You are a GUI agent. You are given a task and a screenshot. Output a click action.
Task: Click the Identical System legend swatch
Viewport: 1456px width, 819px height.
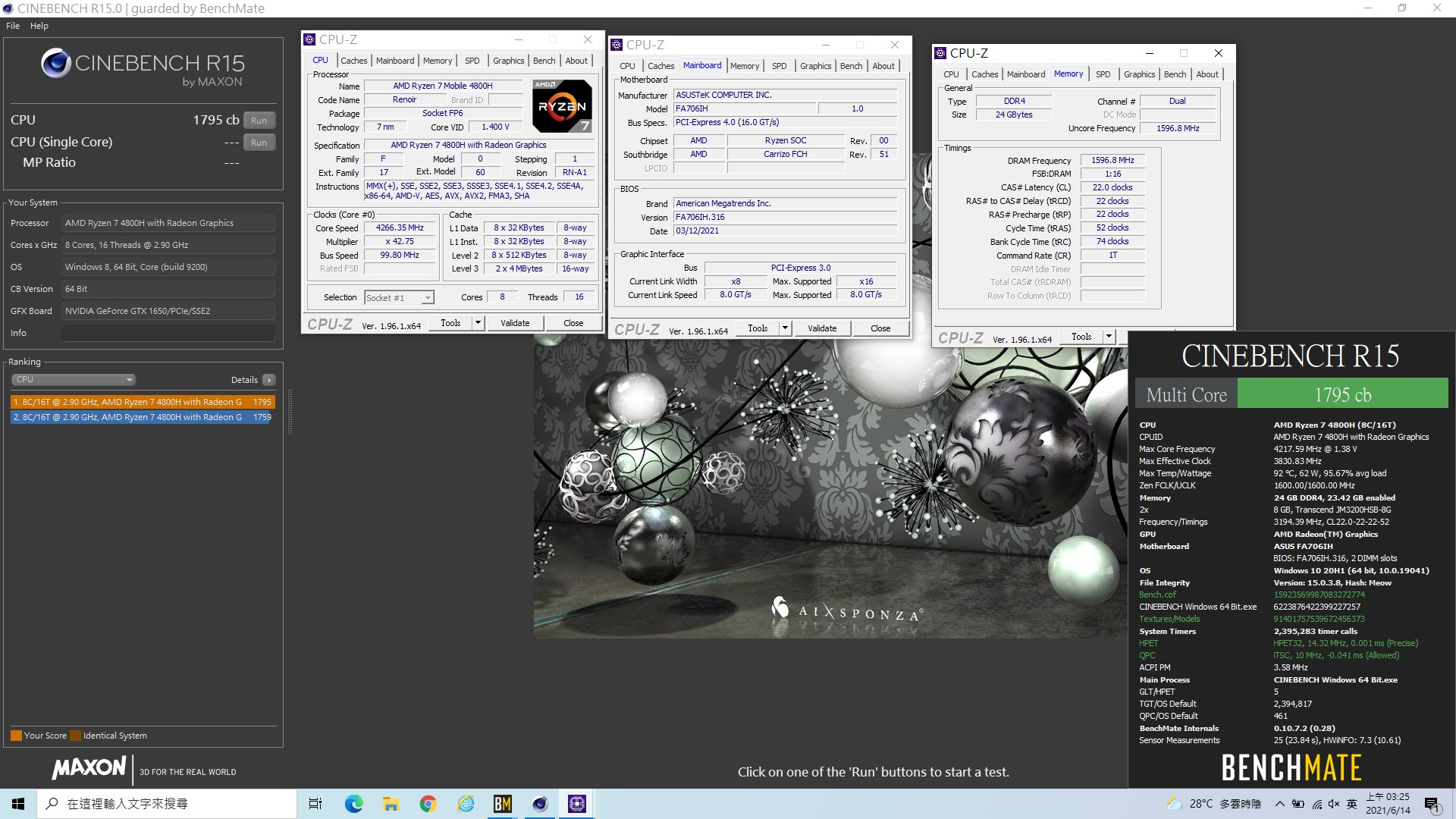[75, 736]
